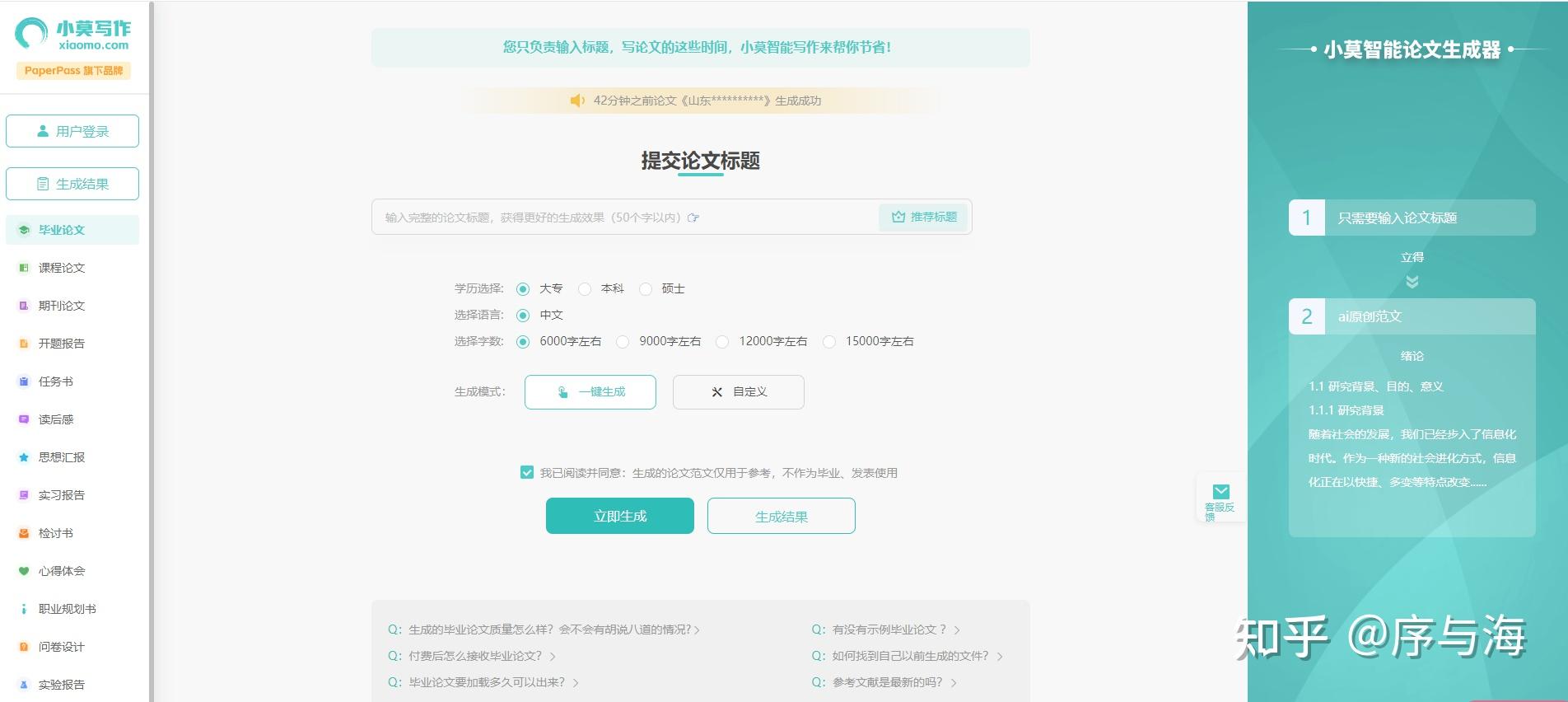The height and width of the screenshot is (702, 1568).
Task: Choose 自定义 generation mode
Action: 739,392
